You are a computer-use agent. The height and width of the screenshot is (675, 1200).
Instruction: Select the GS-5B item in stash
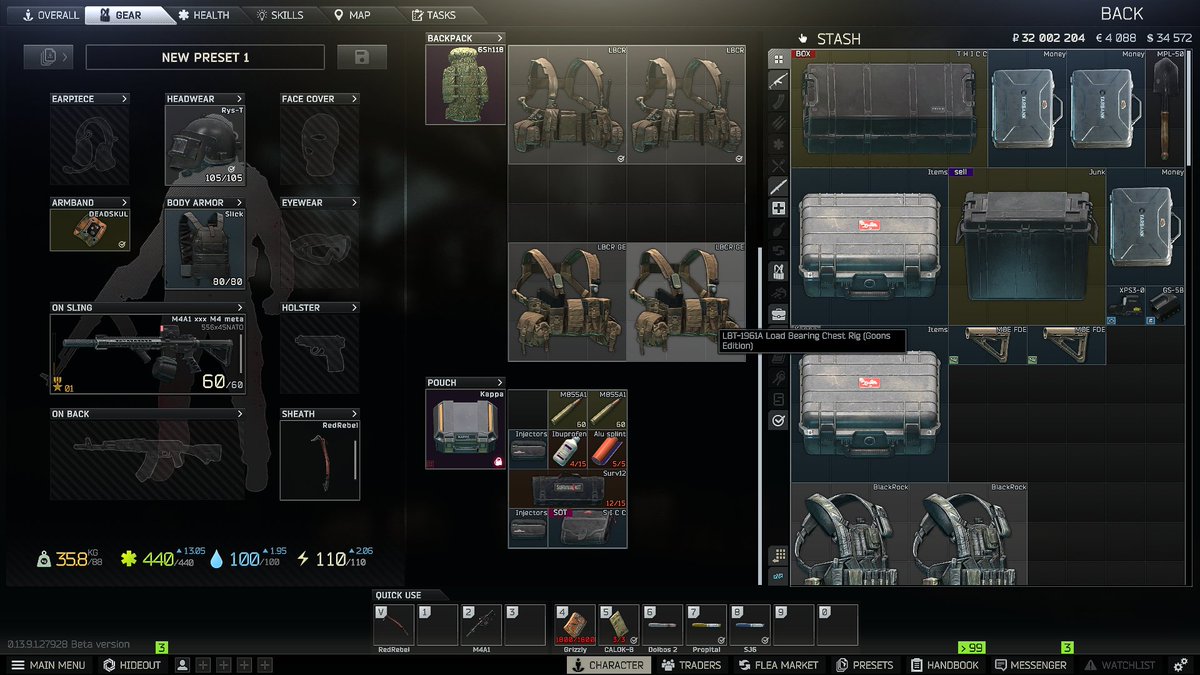pyautogui.click(x=1166, y=306)
